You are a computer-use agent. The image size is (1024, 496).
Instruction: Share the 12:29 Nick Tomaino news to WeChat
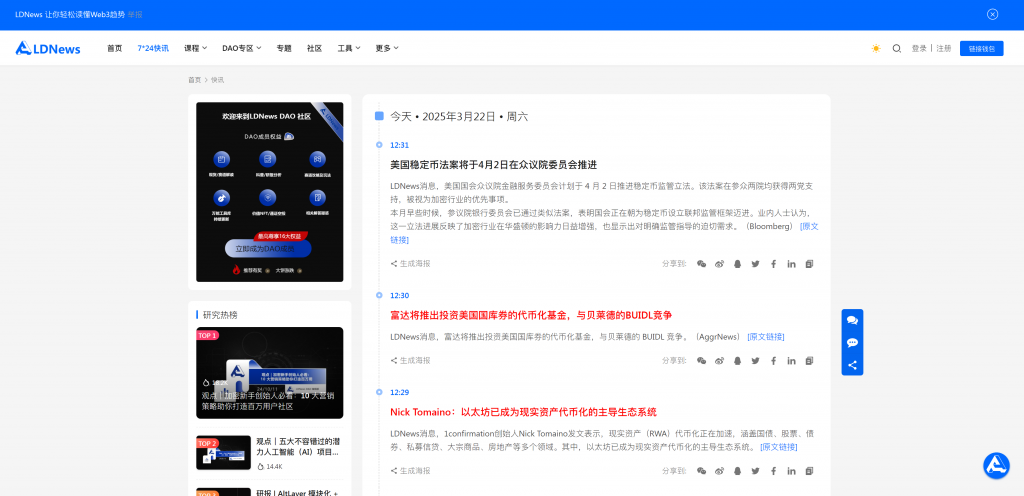(701, 471)
